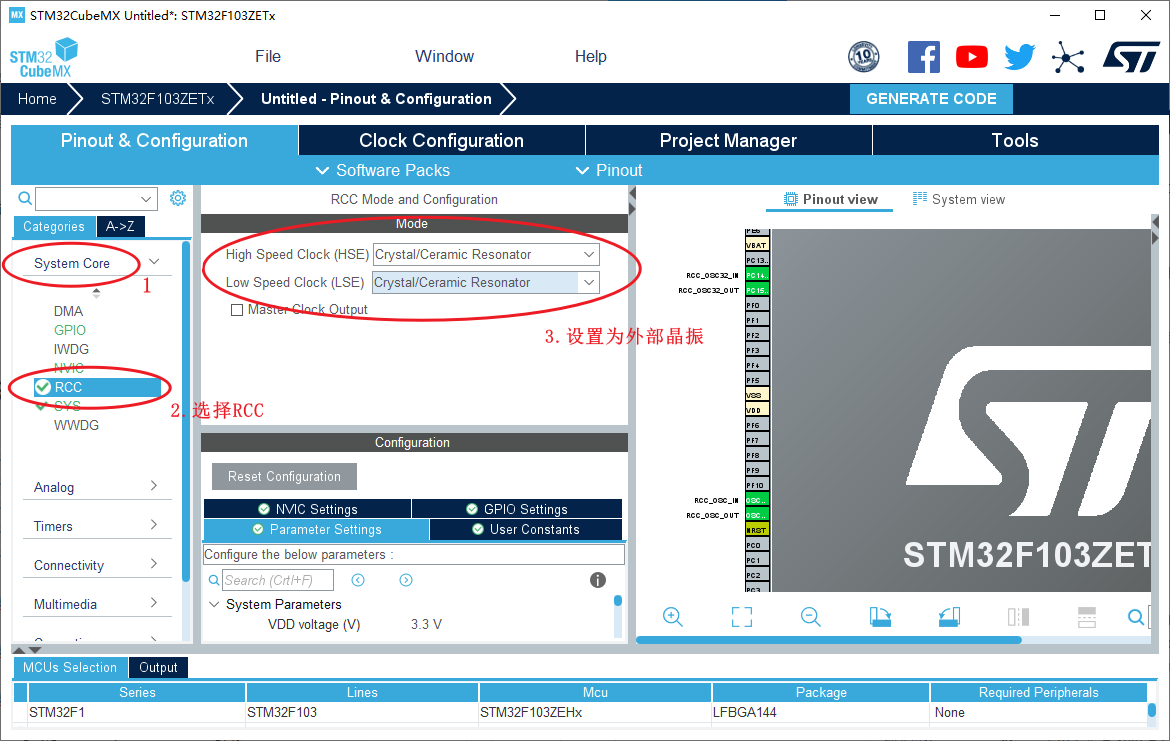Zoom out of the pinout view
The image size is (1170, 741).
point(810,616)
